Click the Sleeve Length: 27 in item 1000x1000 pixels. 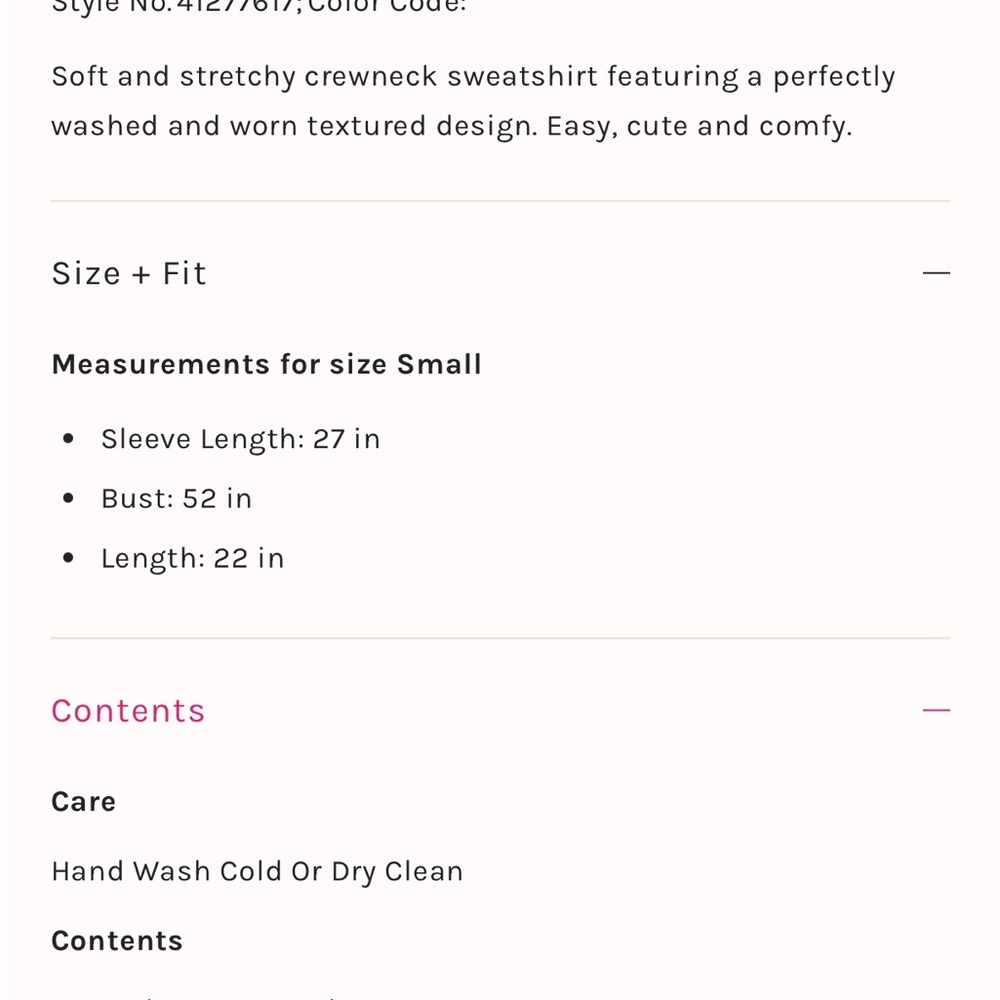click(240, 439)
